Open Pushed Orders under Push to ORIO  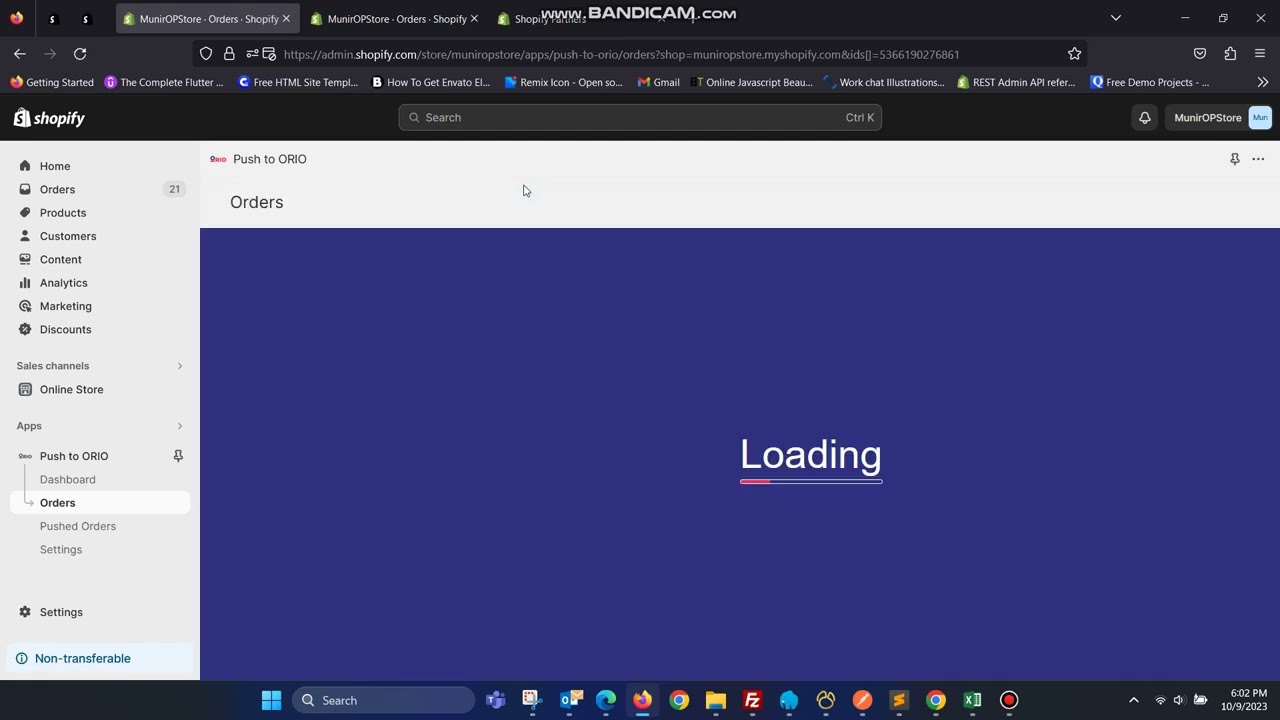78,526
